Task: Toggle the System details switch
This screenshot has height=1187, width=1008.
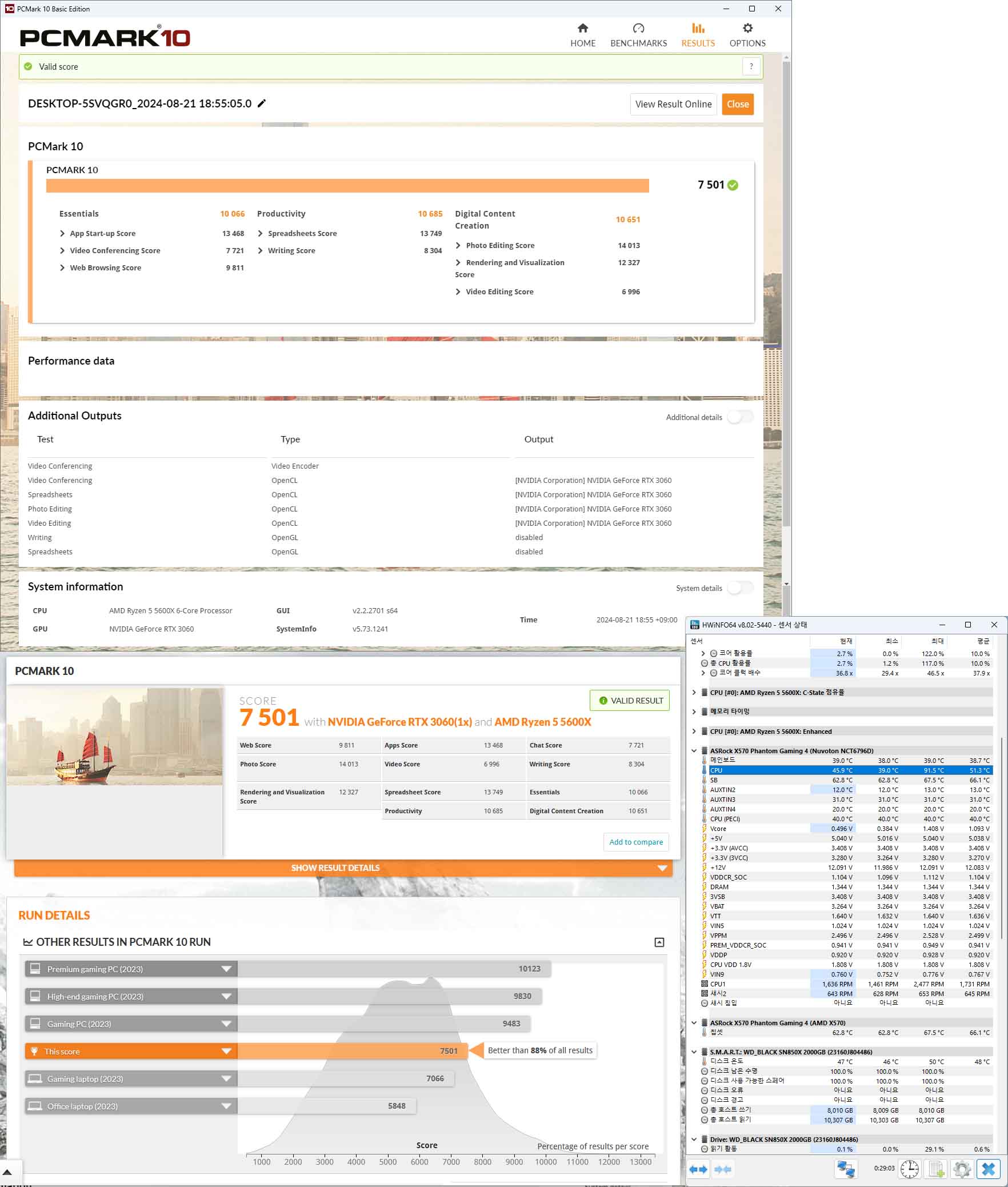Action: (740, 588)
